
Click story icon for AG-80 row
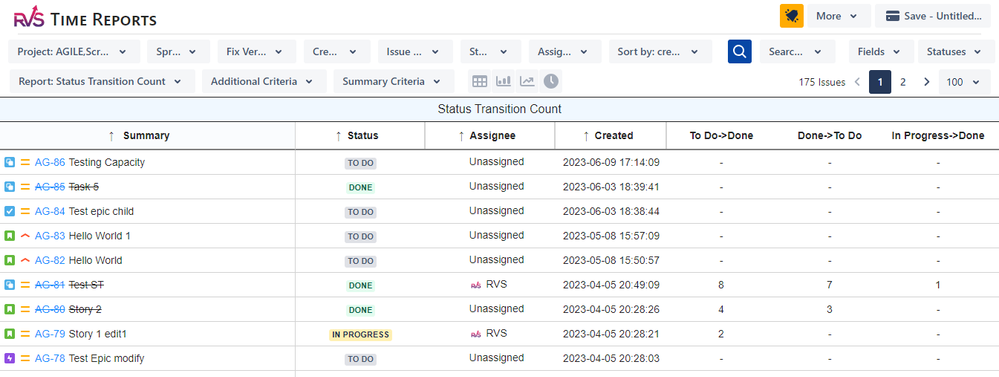click(x=10, y=309)
